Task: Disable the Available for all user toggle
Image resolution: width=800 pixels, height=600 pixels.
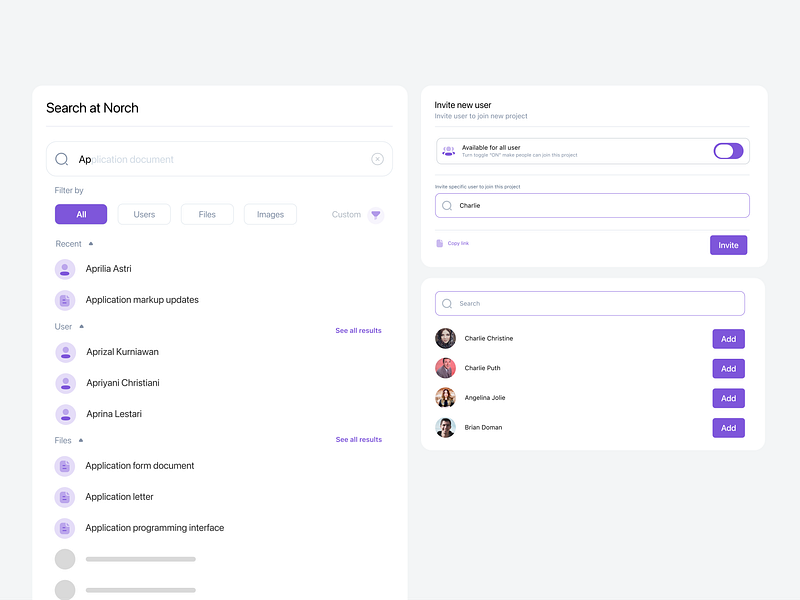Action: pos(729,150)
